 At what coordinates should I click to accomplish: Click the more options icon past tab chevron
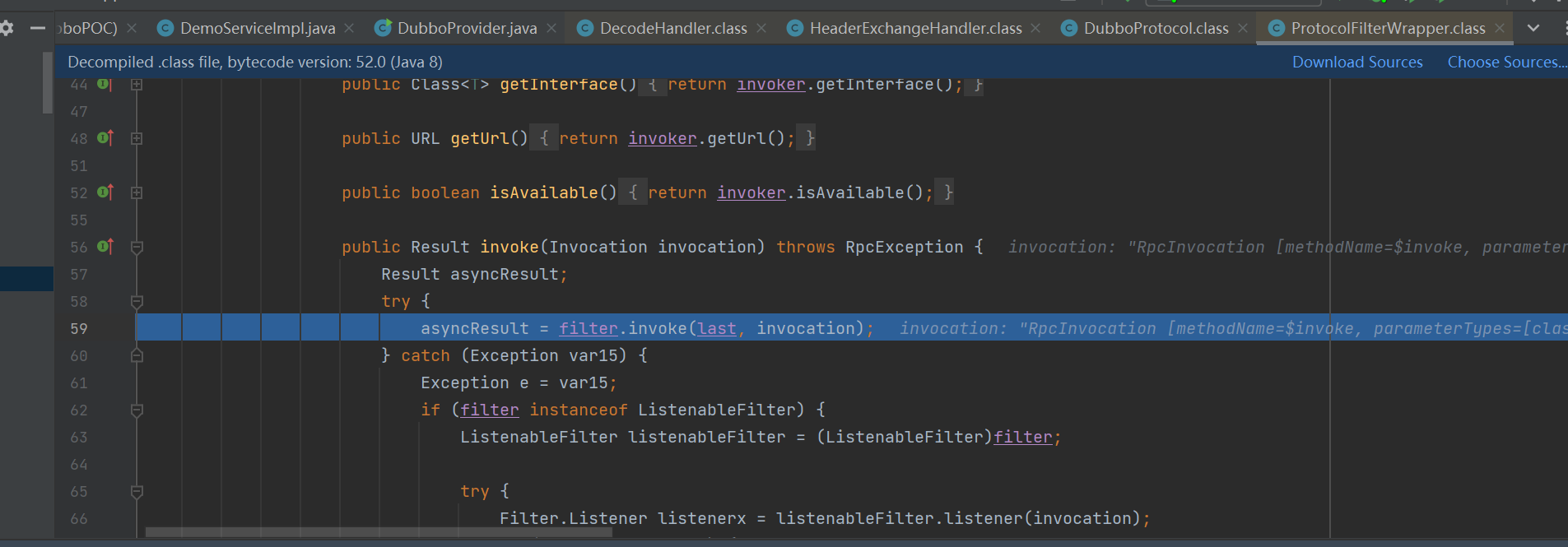(x=1565, y=28)
